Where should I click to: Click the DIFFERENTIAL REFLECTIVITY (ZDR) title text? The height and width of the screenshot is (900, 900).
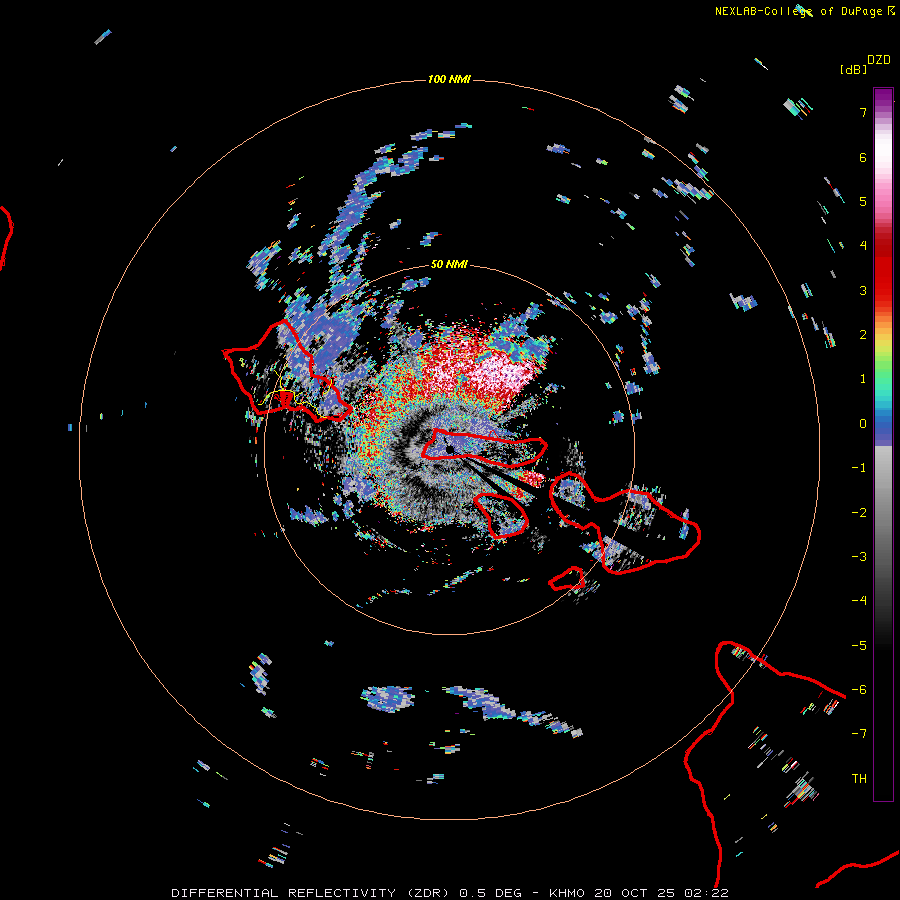[x=312, y=893]
